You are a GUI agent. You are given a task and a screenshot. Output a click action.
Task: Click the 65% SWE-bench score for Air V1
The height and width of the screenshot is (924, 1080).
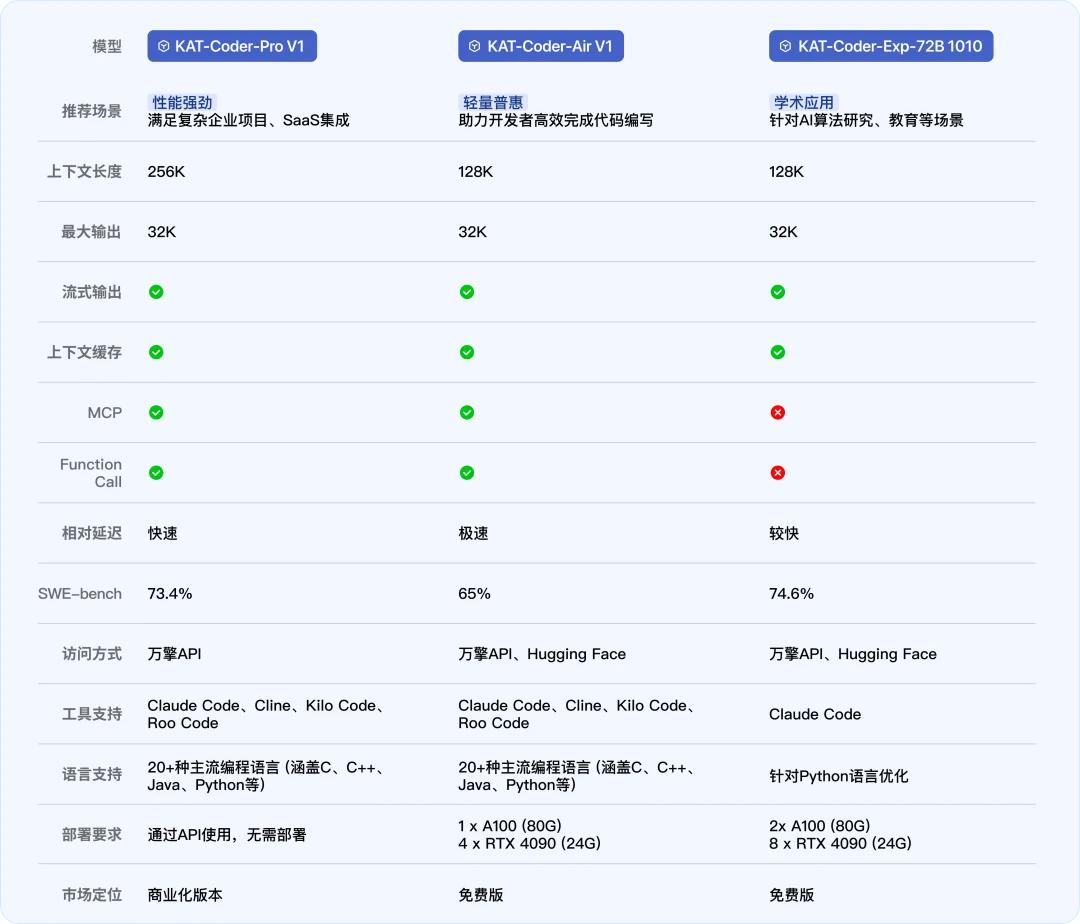pyautogui.click(x=473, y=593)
